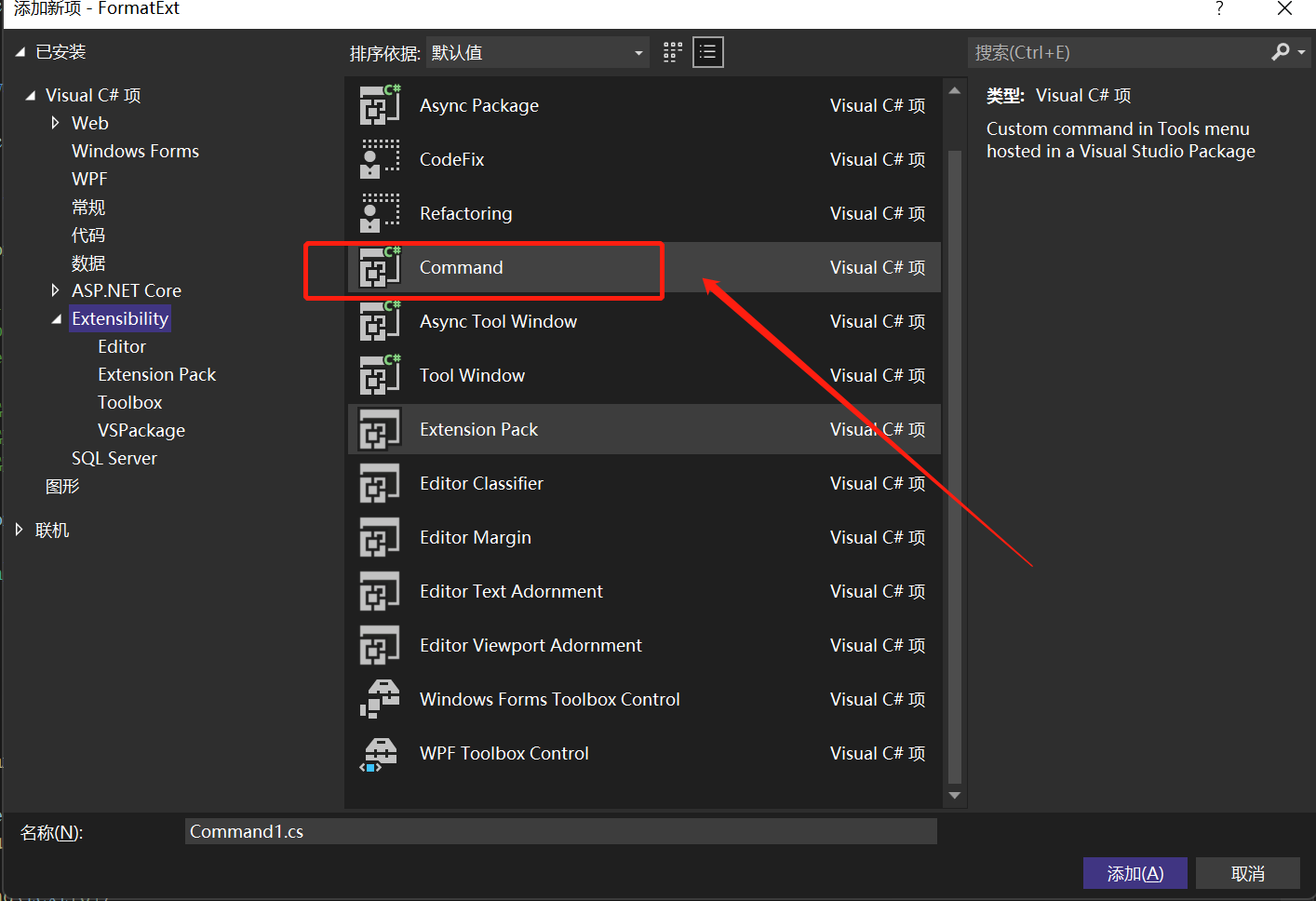Click the search magnifier icon
The height and width of the screenshot is (901, 1316).
pyautogui.click(x=1281, y=52)
